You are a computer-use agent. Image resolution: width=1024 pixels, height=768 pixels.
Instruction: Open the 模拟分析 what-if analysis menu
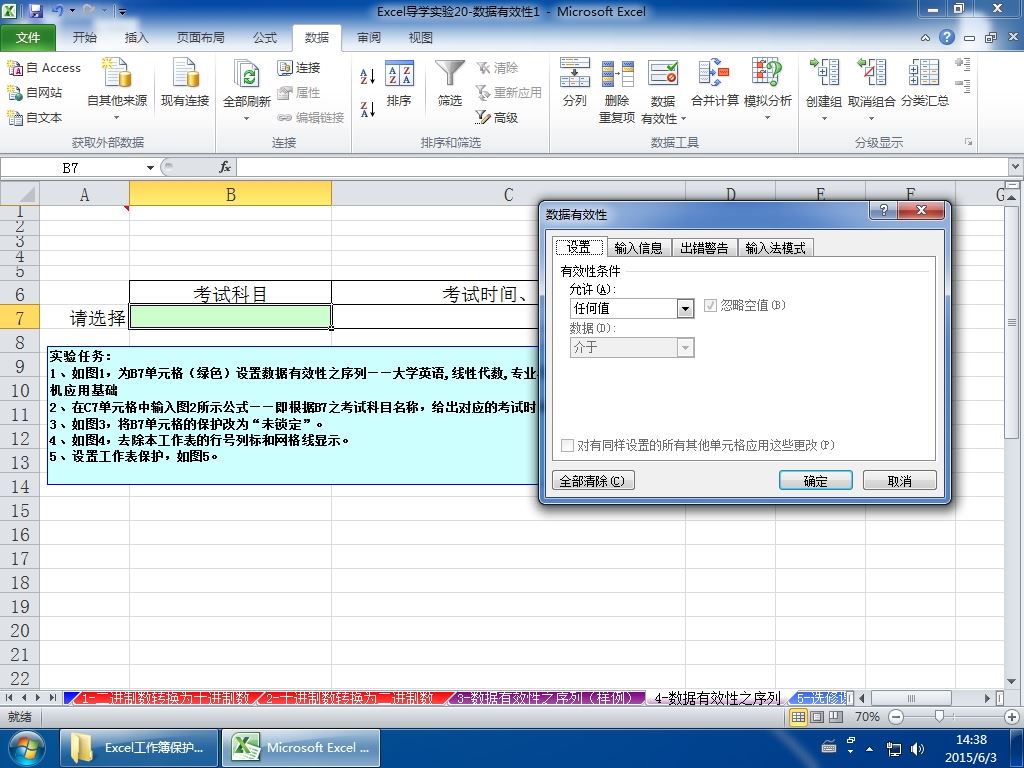pos(767,90)
